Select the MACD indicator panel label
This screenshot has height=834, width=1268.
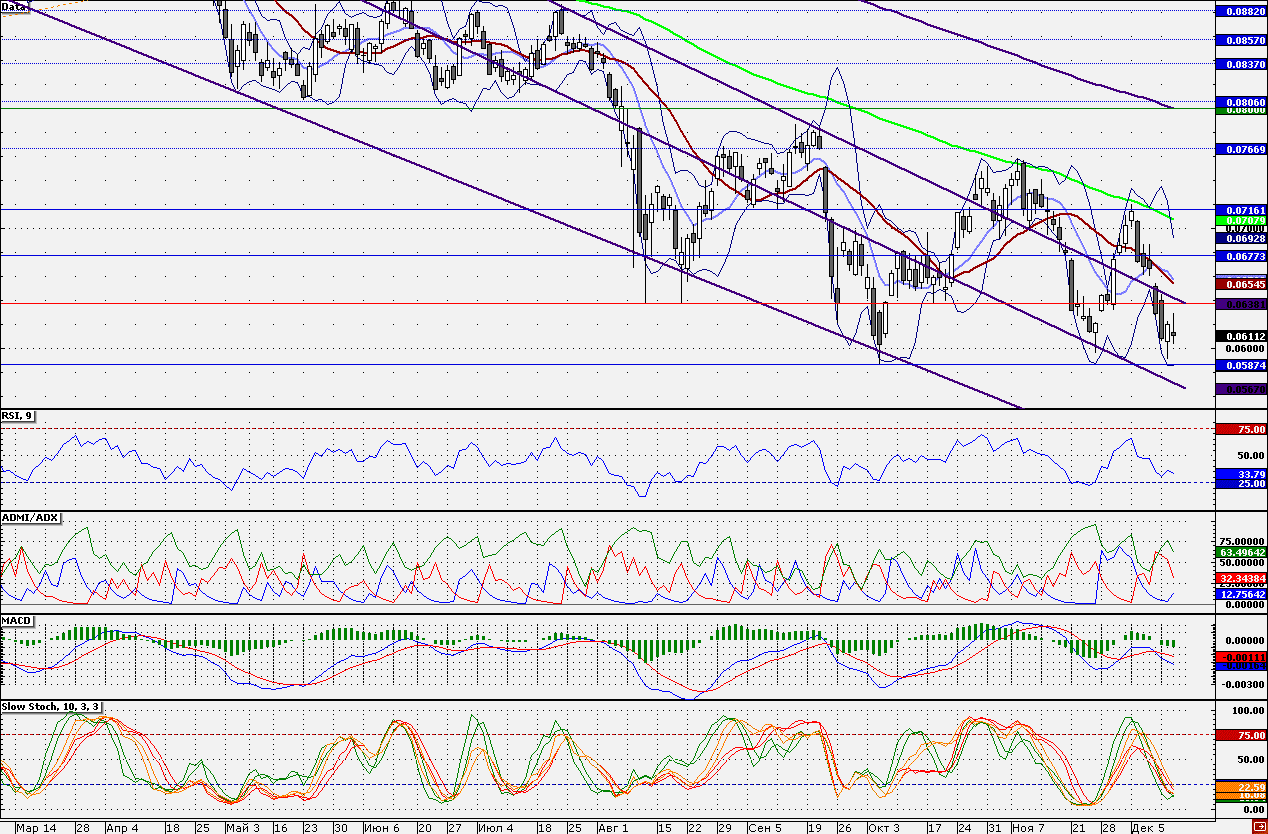(15, 621)
